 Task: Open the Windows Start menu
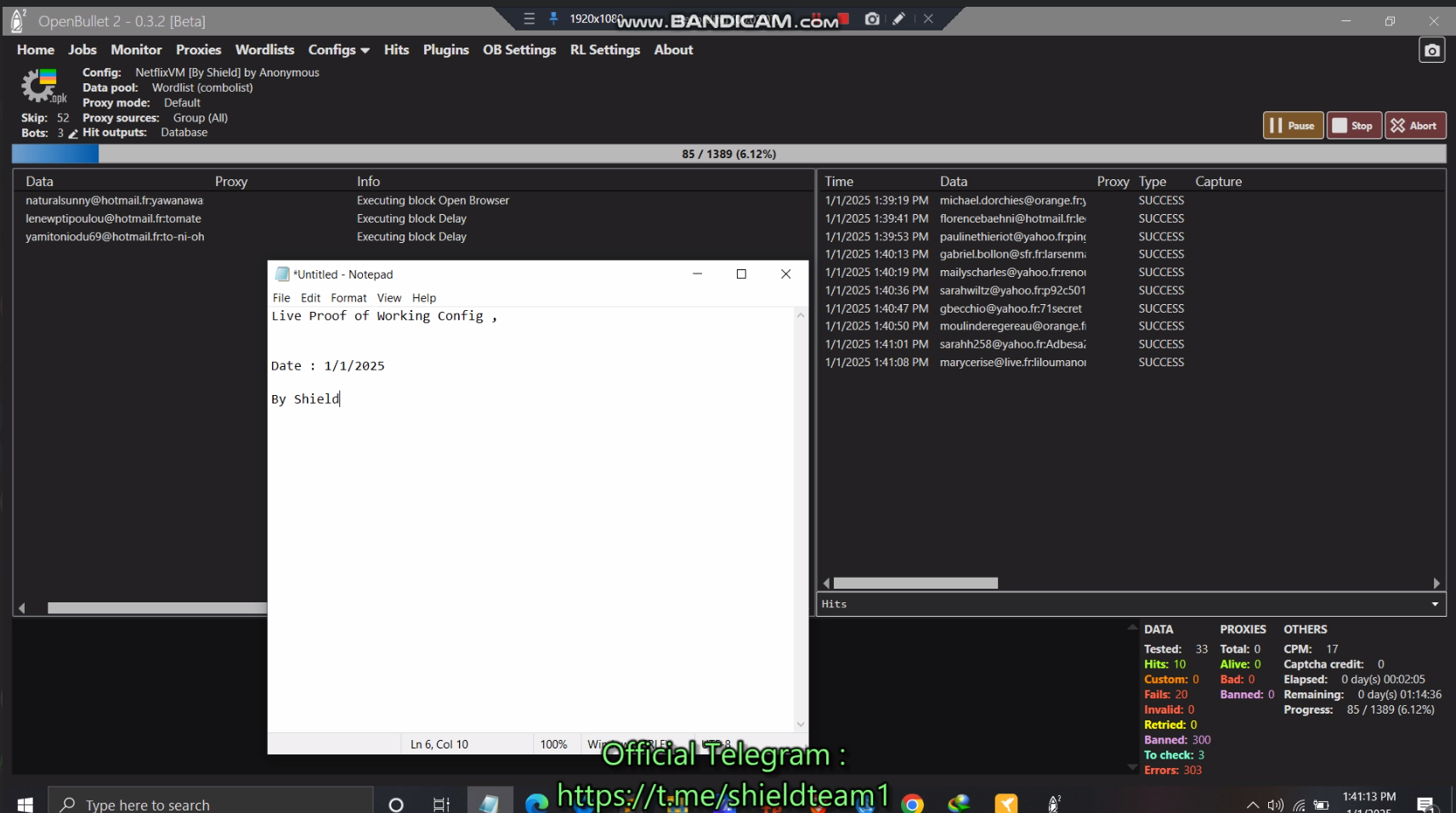pos(25,804)
